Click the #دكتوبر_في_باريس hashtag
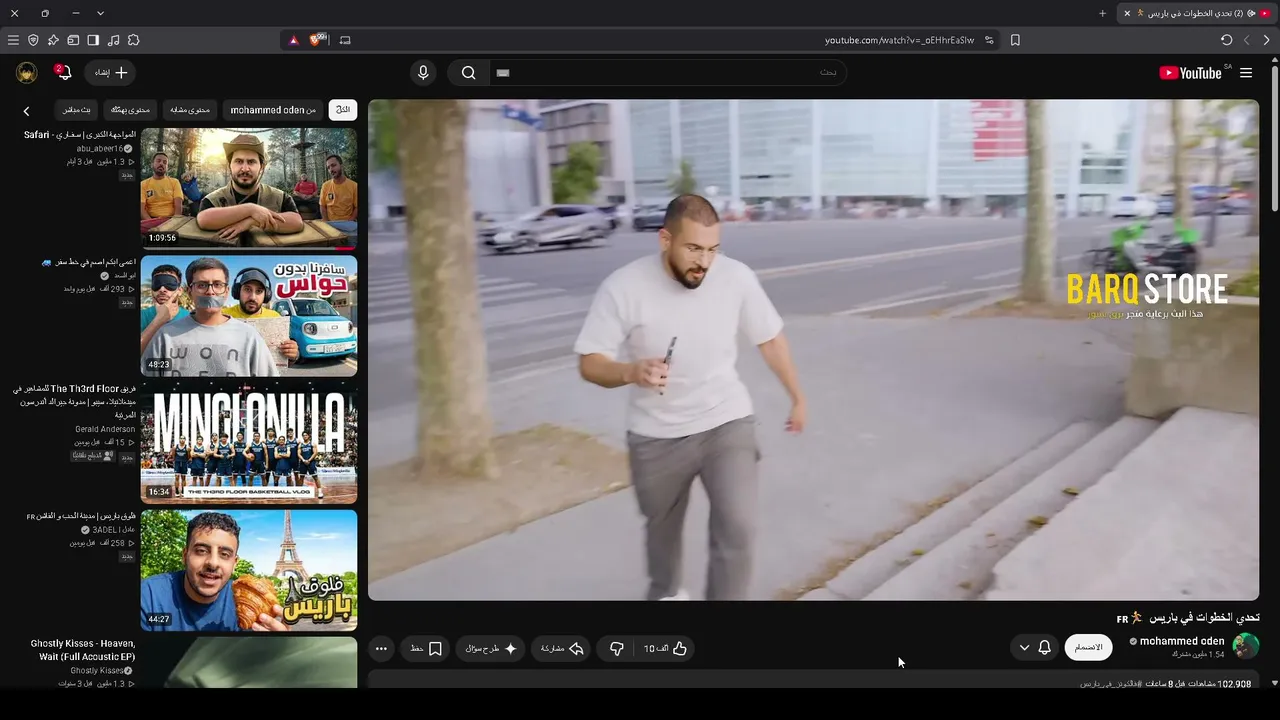The height and width of the screenshot is (720, 1280). [1112, 684]
